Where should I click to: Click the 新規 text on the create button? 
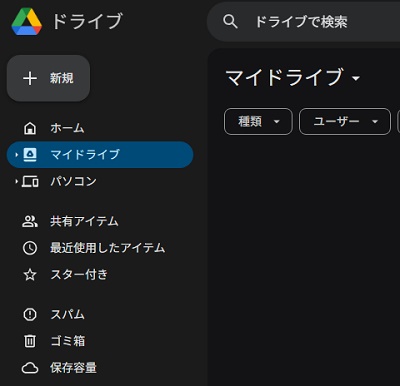coord(62,78)
